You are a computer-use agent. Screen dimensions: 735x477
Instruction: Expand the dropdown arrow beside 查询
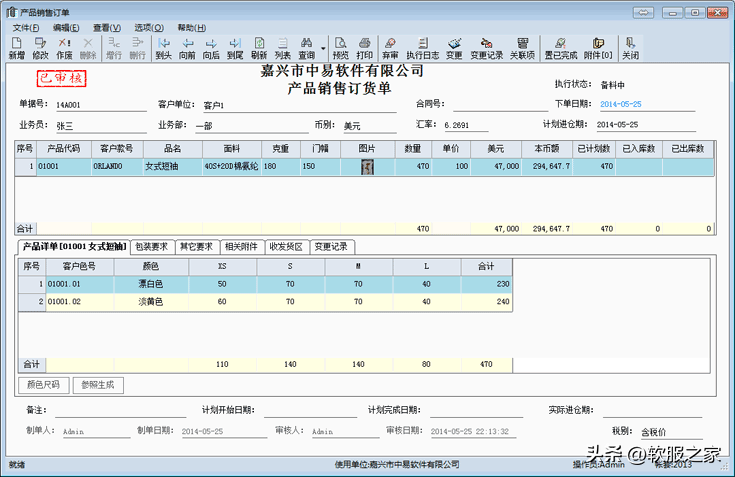click(324, 48)
